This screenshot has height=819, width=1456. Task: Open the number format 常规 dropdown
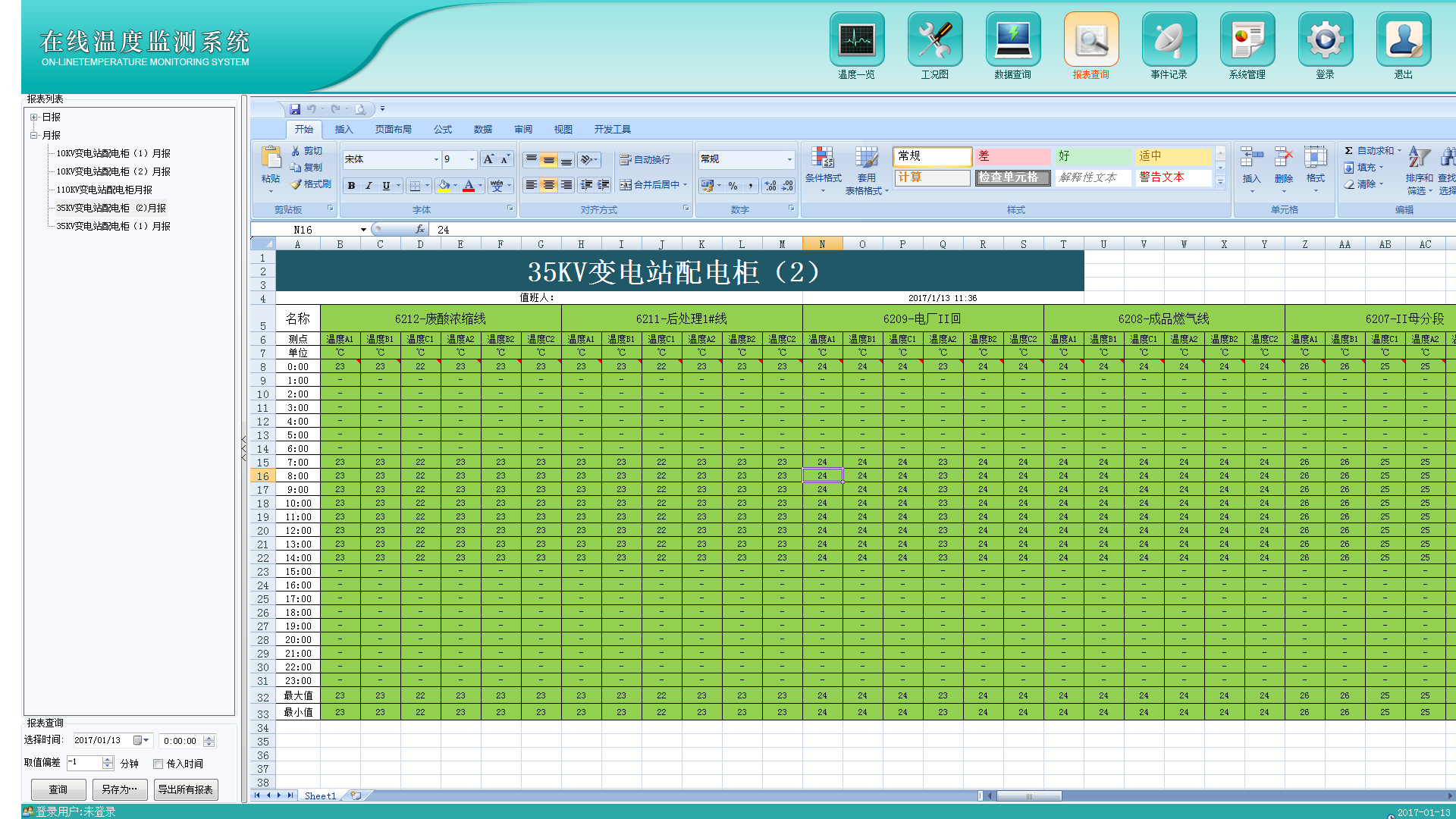coord(789,159)
